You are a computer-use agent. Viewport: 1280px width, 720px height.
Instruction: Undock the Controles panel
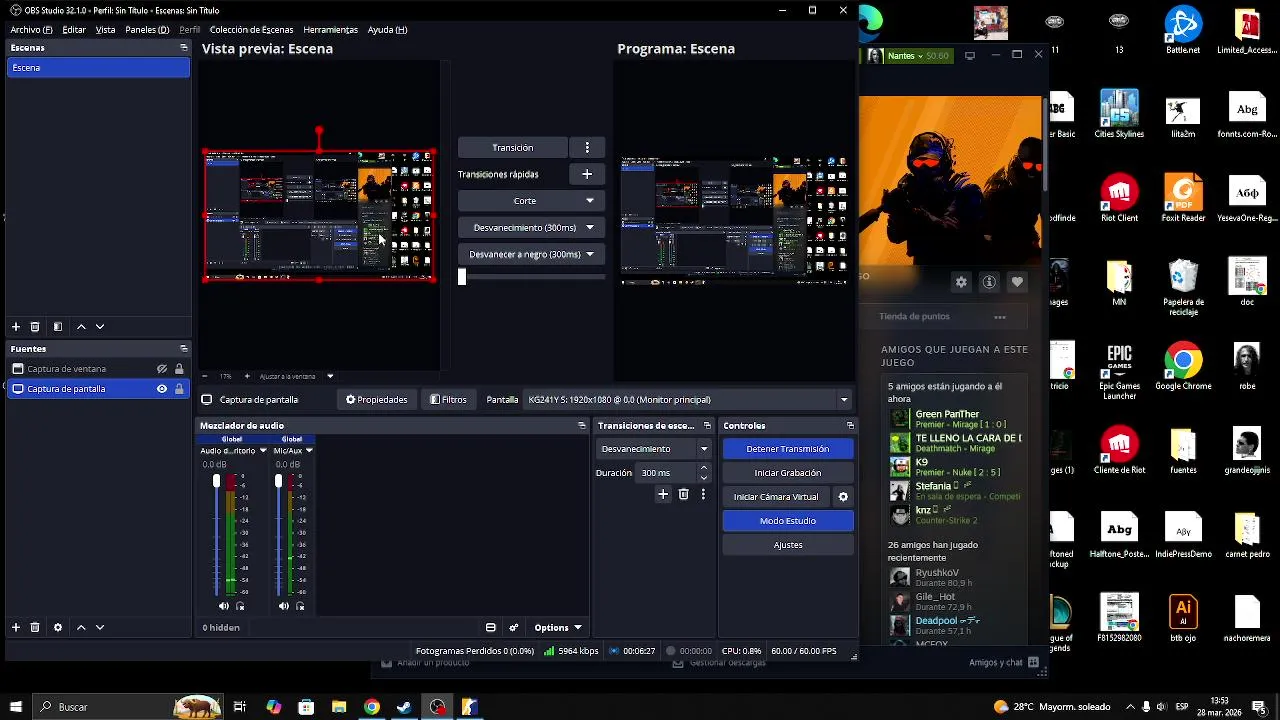[850, 425]
